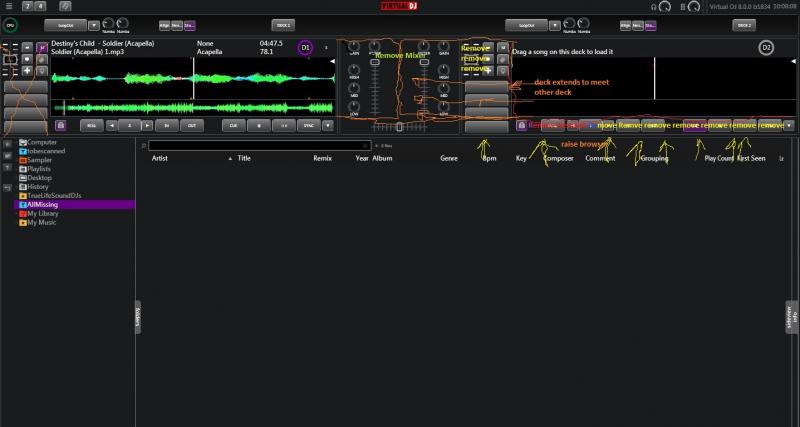Open dropdown arrow next to SYNC on deck 1

(328, 125)
